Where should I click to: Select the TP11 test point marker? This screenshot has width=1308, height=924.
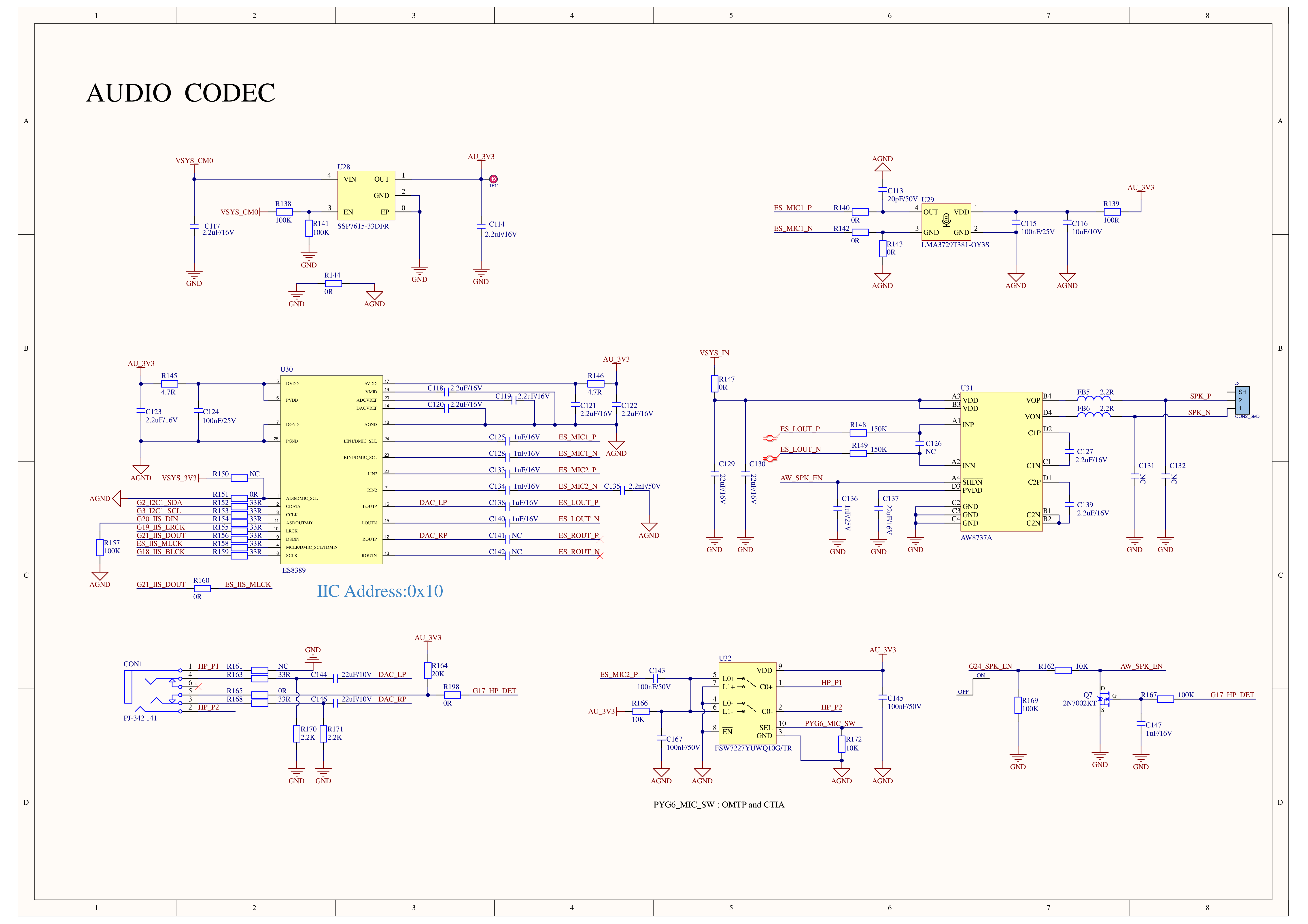tap(493, 179)
